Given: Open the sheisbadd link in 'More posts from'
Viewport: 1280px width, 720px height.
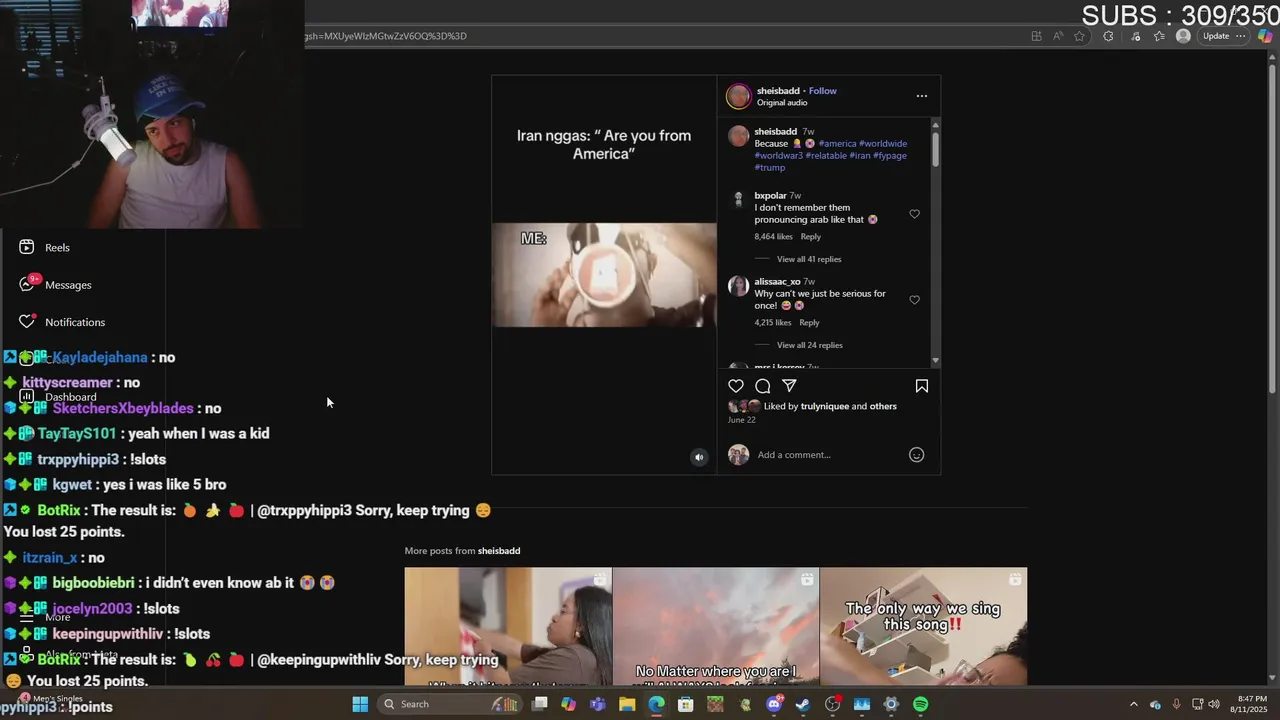Looking at the screenshot, I should click(498, 551).
